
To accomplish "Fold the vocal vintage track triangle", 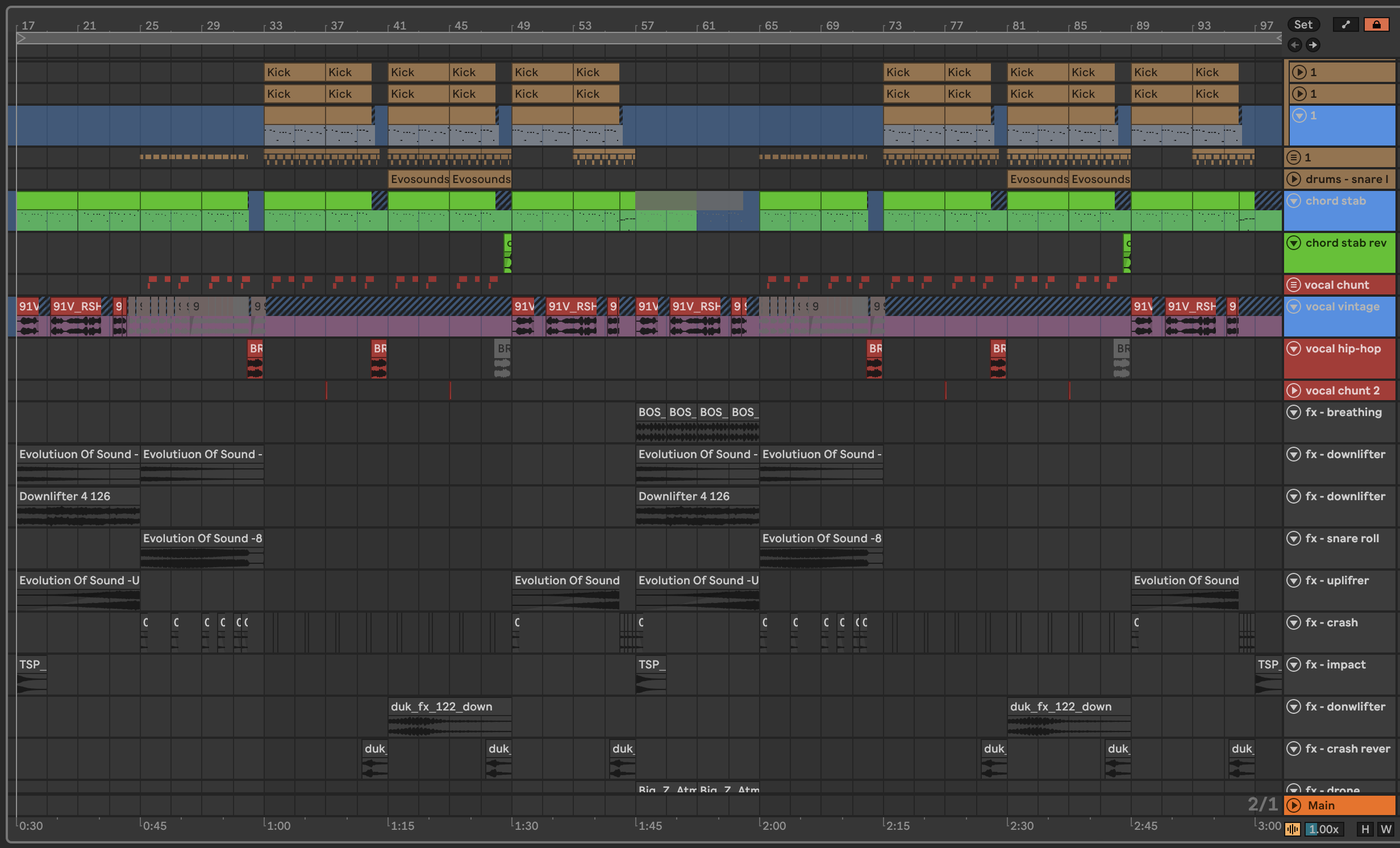I will [1294, 306].
